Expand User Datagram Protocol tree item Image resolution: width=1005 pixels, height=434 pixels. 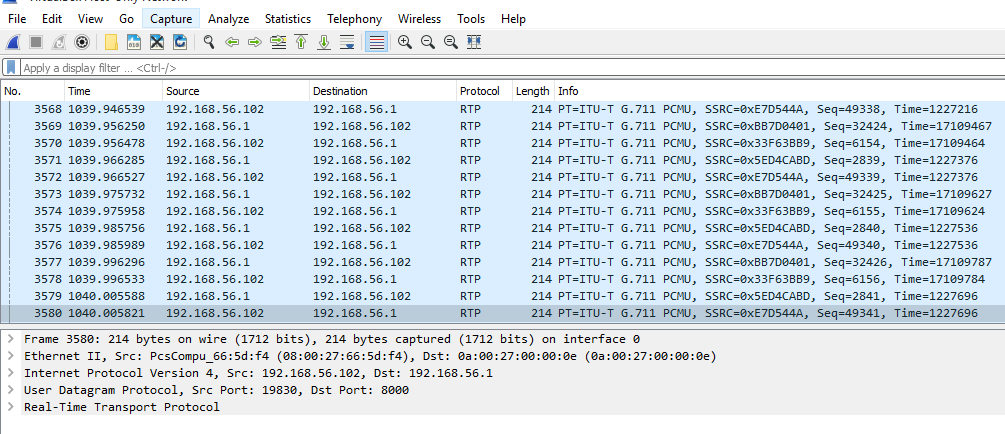click(11, 390)
